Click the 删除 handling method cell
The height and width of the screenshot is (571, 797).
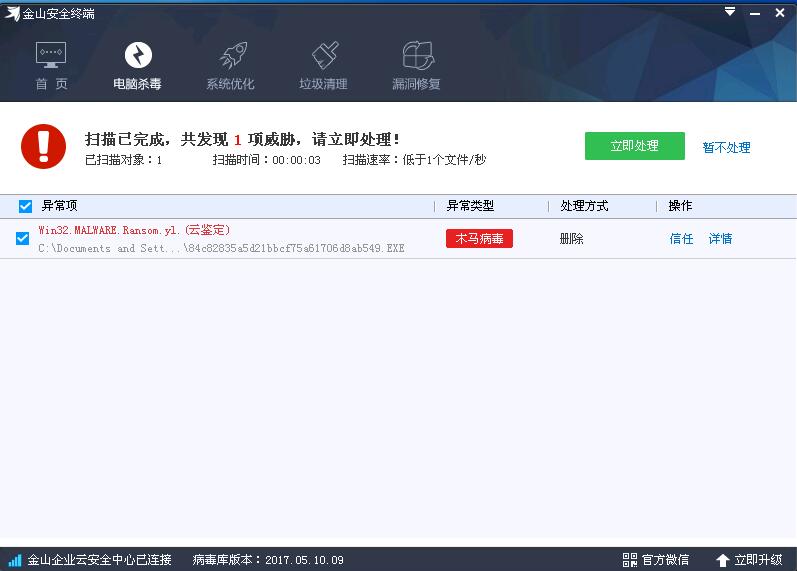571,238
